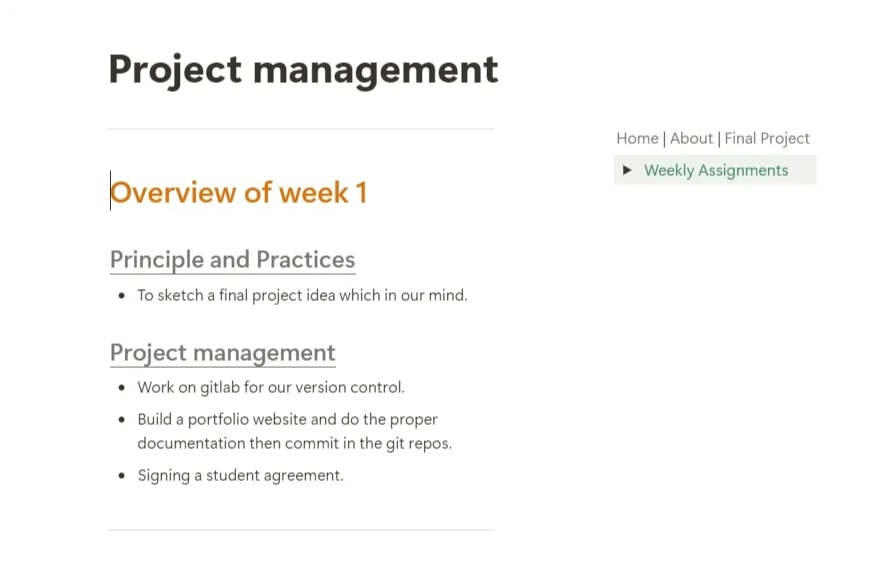Screen dimensions: 892x561
Task: Click the Work on gitlab bullet text
Action: (271, 387)
